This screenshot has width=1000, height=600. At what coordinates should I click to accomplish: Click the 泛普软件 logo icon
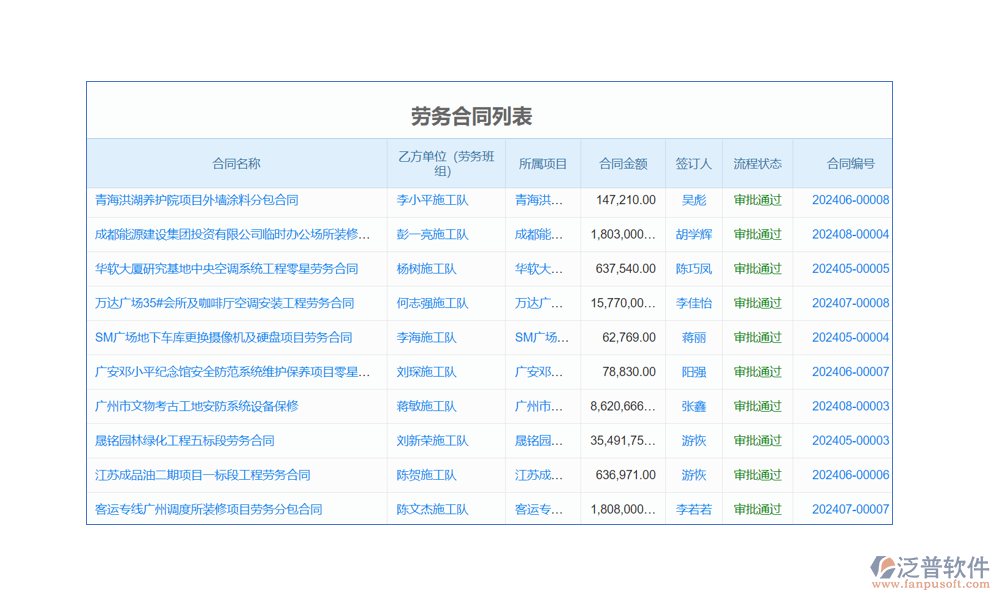(884, 568)
